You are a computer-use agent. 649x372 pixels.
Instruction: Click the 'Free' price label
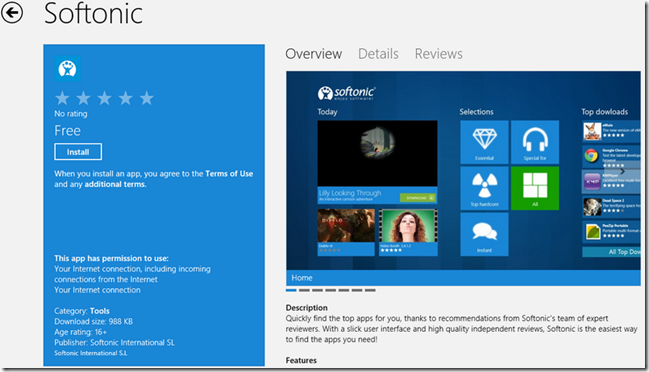pos(67,131)
